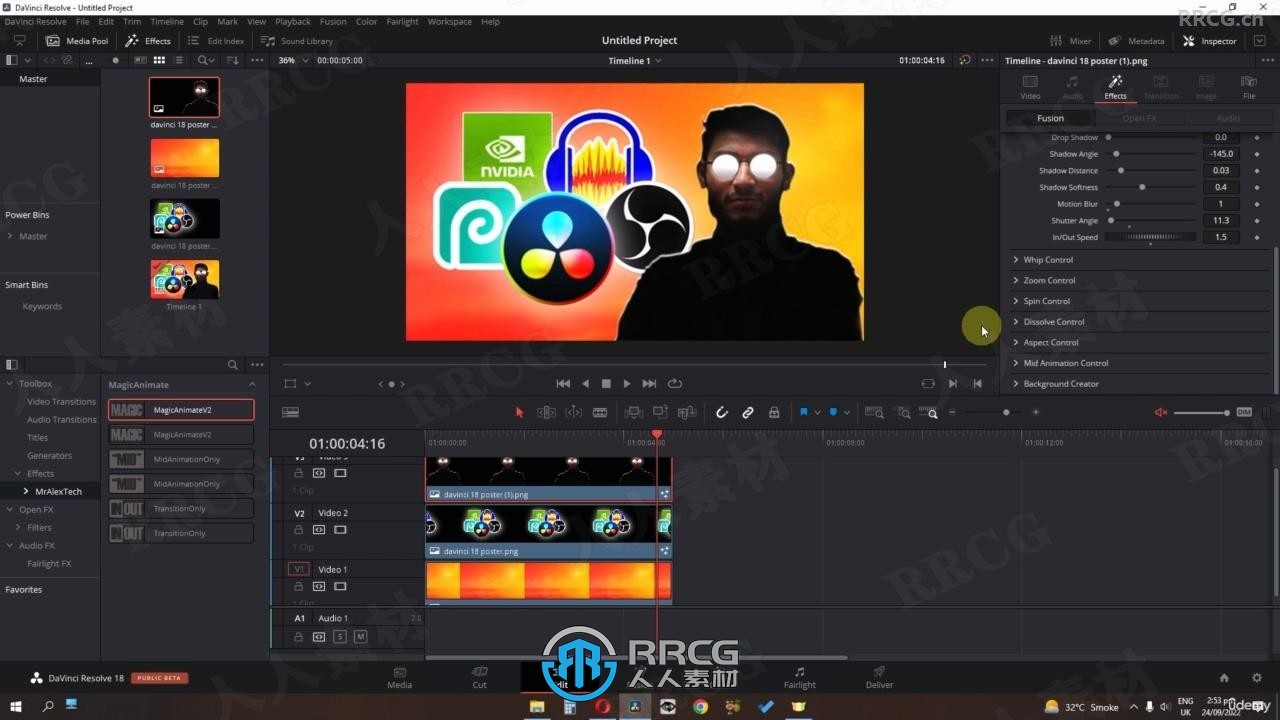Open the Playback menu

coord(293,21)
